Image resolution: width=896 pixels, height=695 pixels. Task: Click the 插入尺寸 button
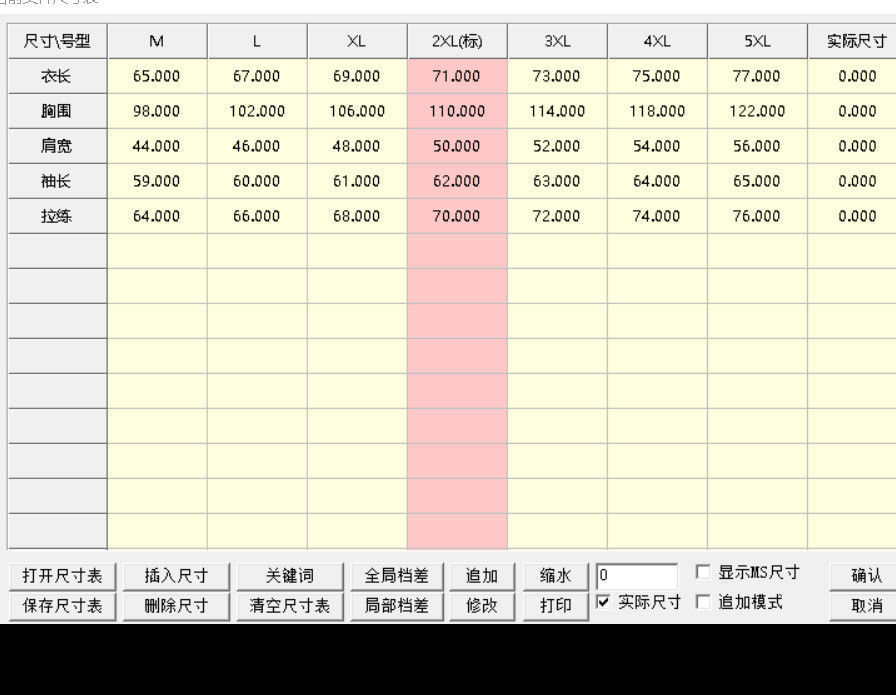[175, 575]
